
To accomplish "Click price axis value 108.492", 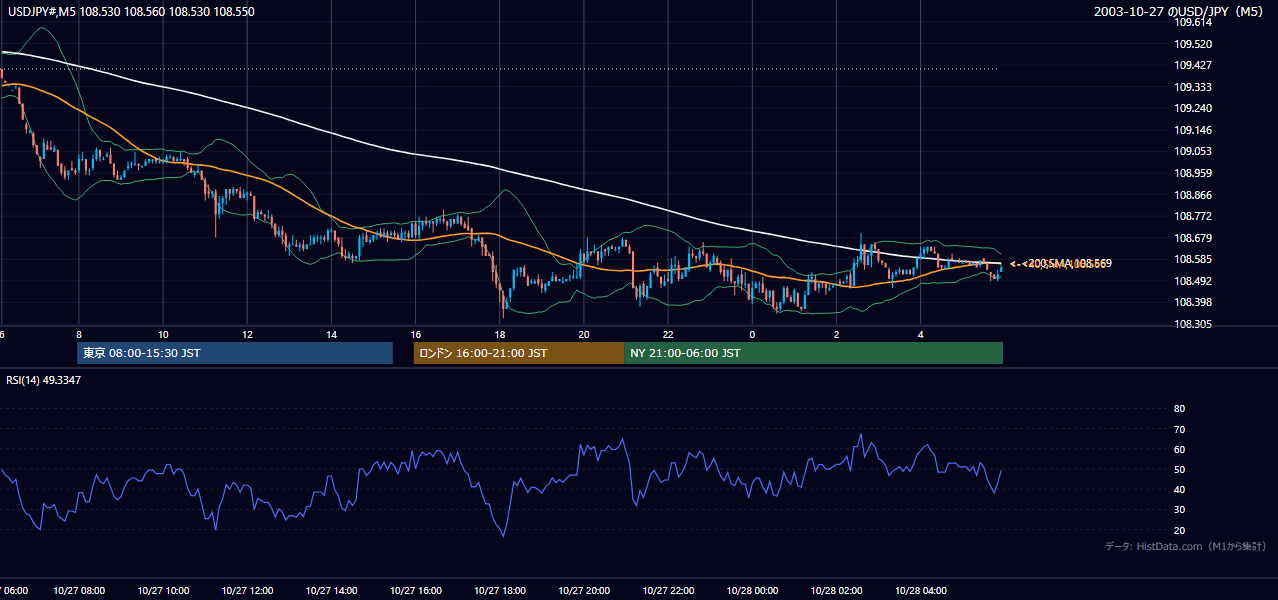I will tap(1193, 281).
